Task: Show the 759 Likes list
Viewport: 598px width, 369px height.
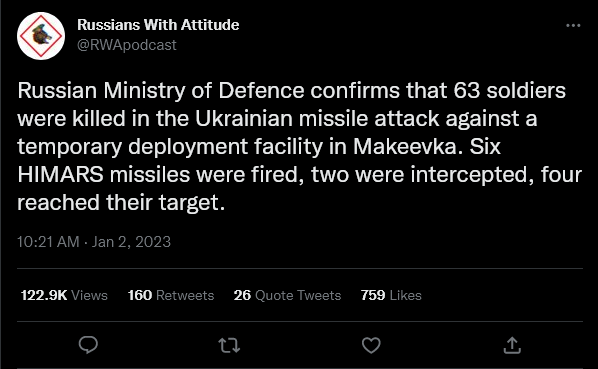Action: [x=391, y=295]
